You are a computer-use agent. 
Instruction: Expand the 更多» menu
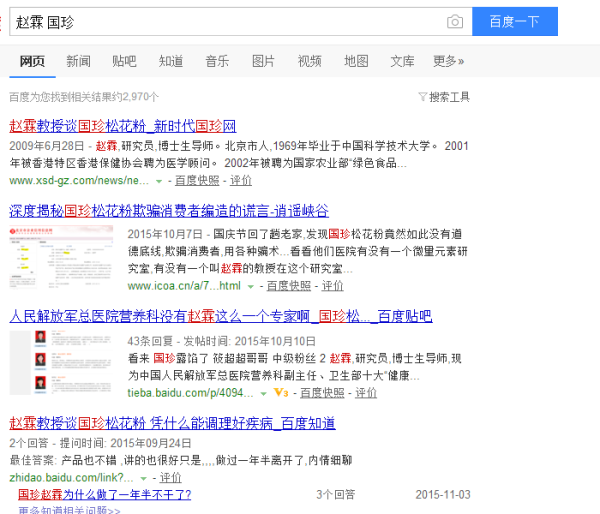pyautogui.click(x=448, y=61)
